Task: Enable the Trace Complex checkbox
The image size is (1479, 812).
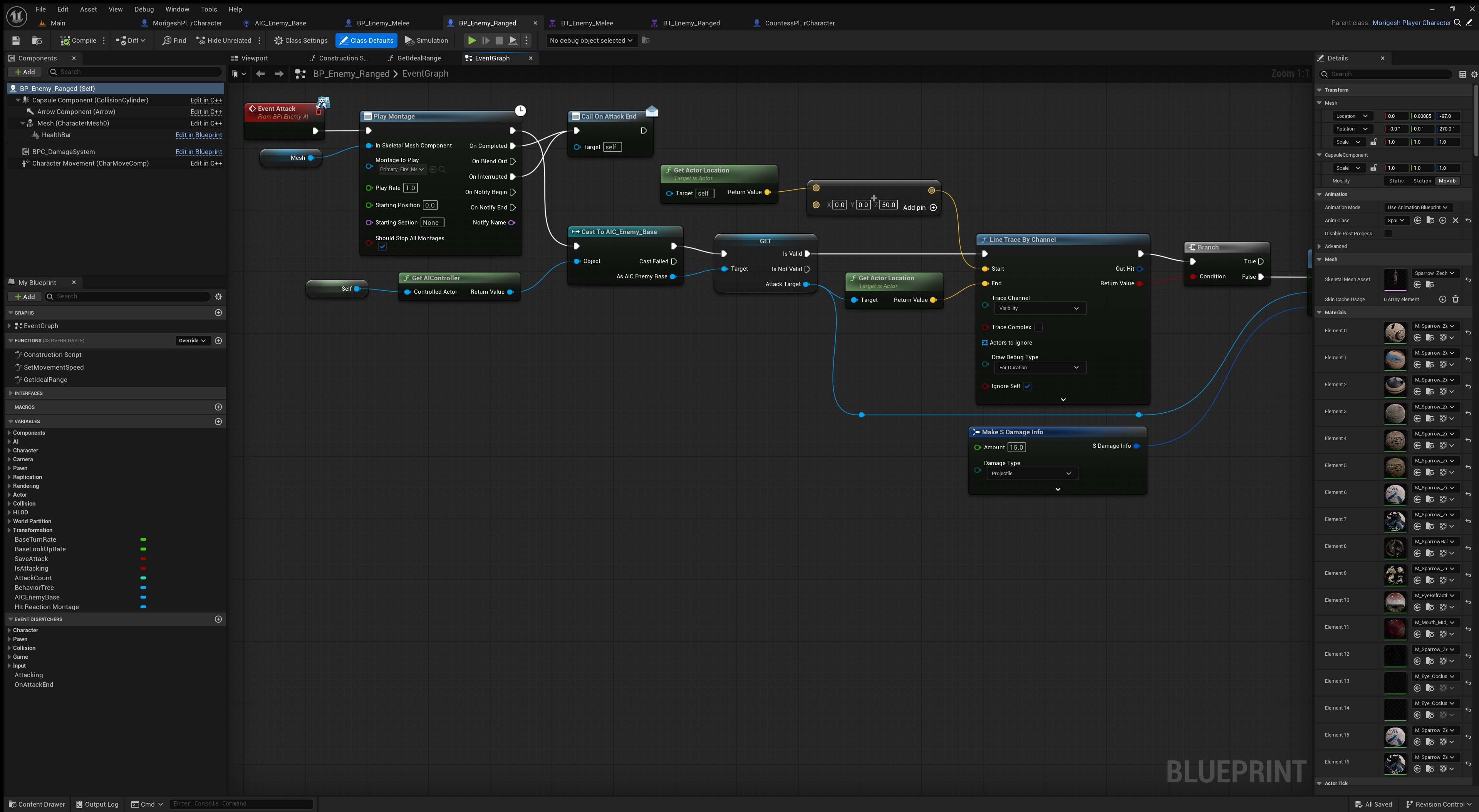Action: [x=1038, y=327]
